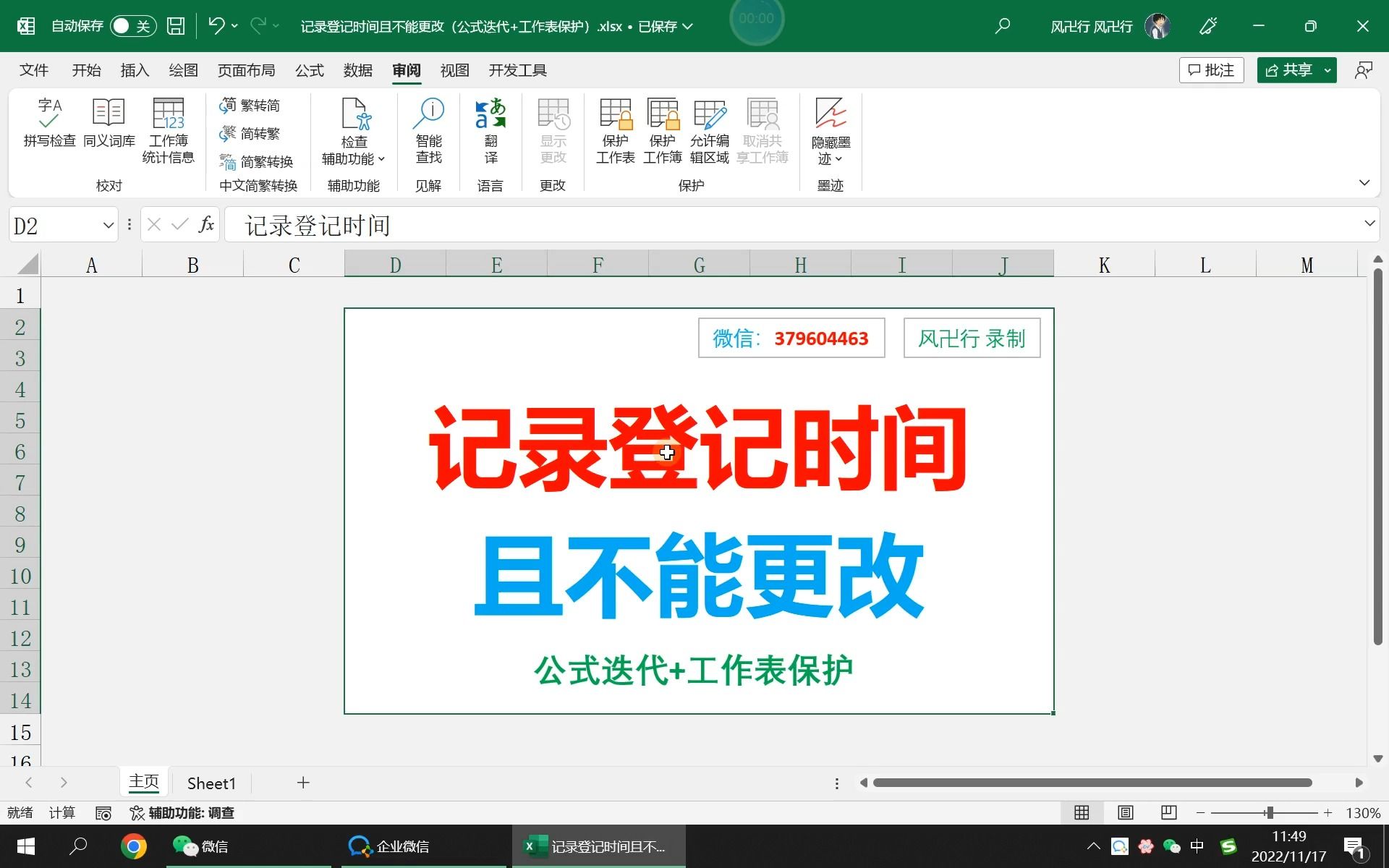Select the Sheet1 tab
This screenshot has width=1389, height=868.
click(x=211, y=783)
